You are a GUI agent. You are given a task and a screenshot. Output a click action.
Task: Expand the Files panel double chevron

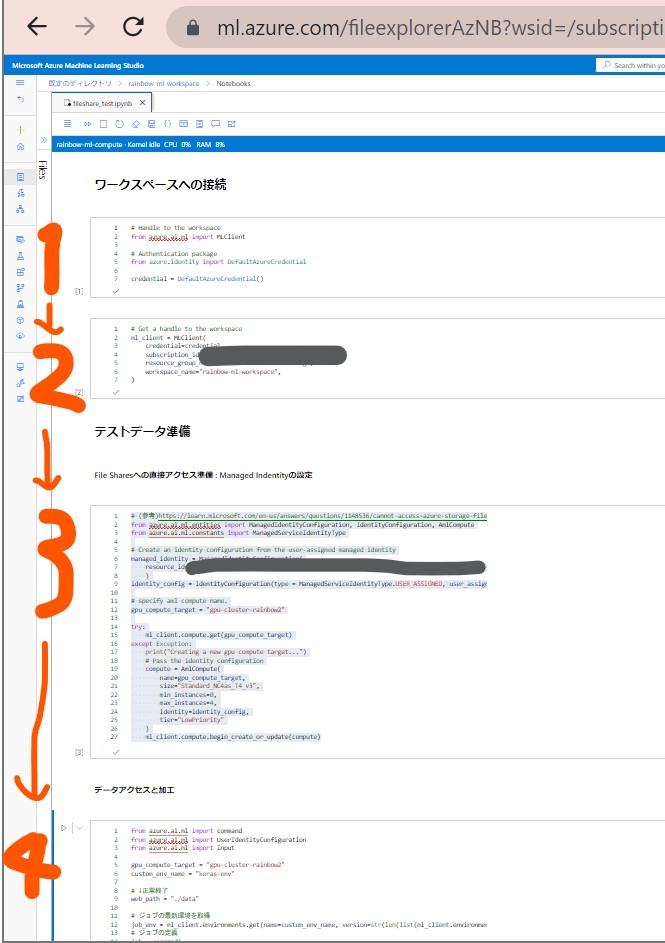[x=43, y=140]
